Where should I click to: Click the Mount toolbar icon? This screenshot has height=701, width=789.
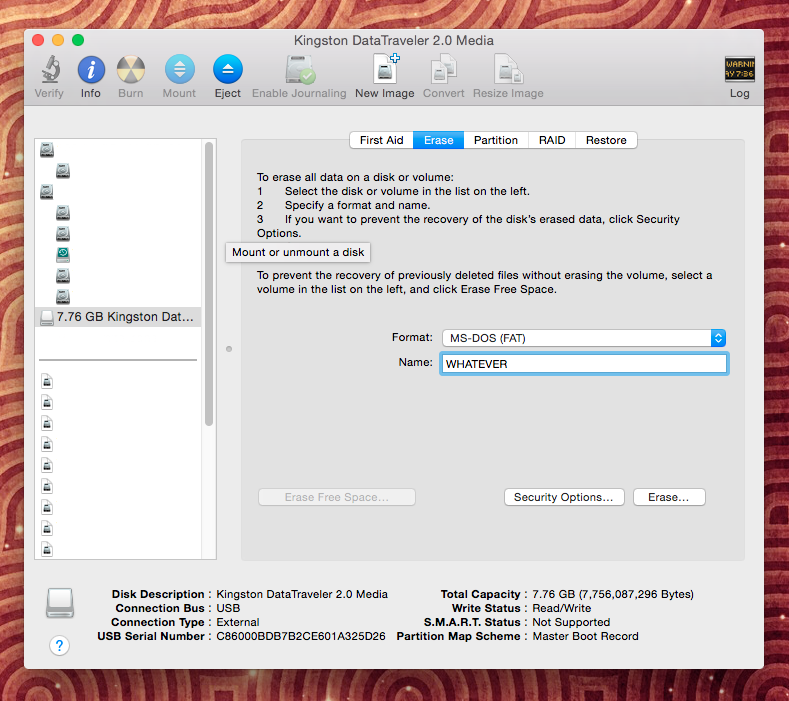click(x=180, y=69)
